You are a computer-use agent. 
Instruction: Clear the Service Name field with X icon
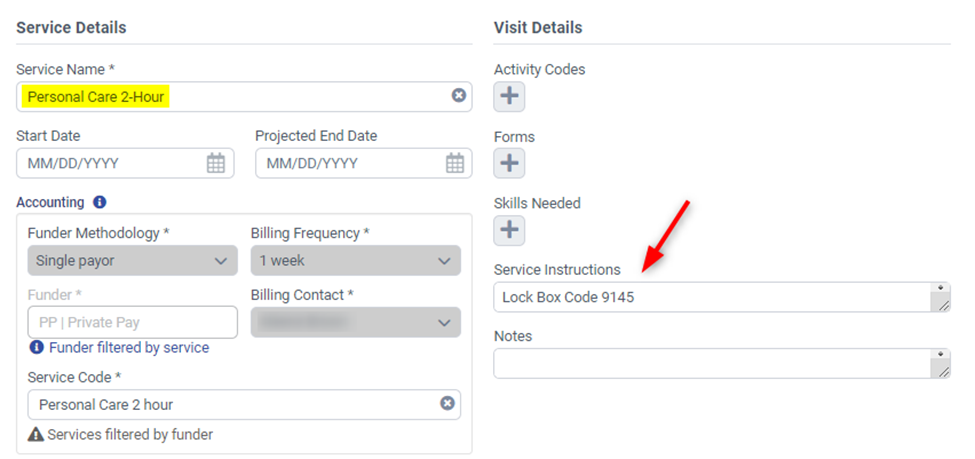tap(458, 96)
